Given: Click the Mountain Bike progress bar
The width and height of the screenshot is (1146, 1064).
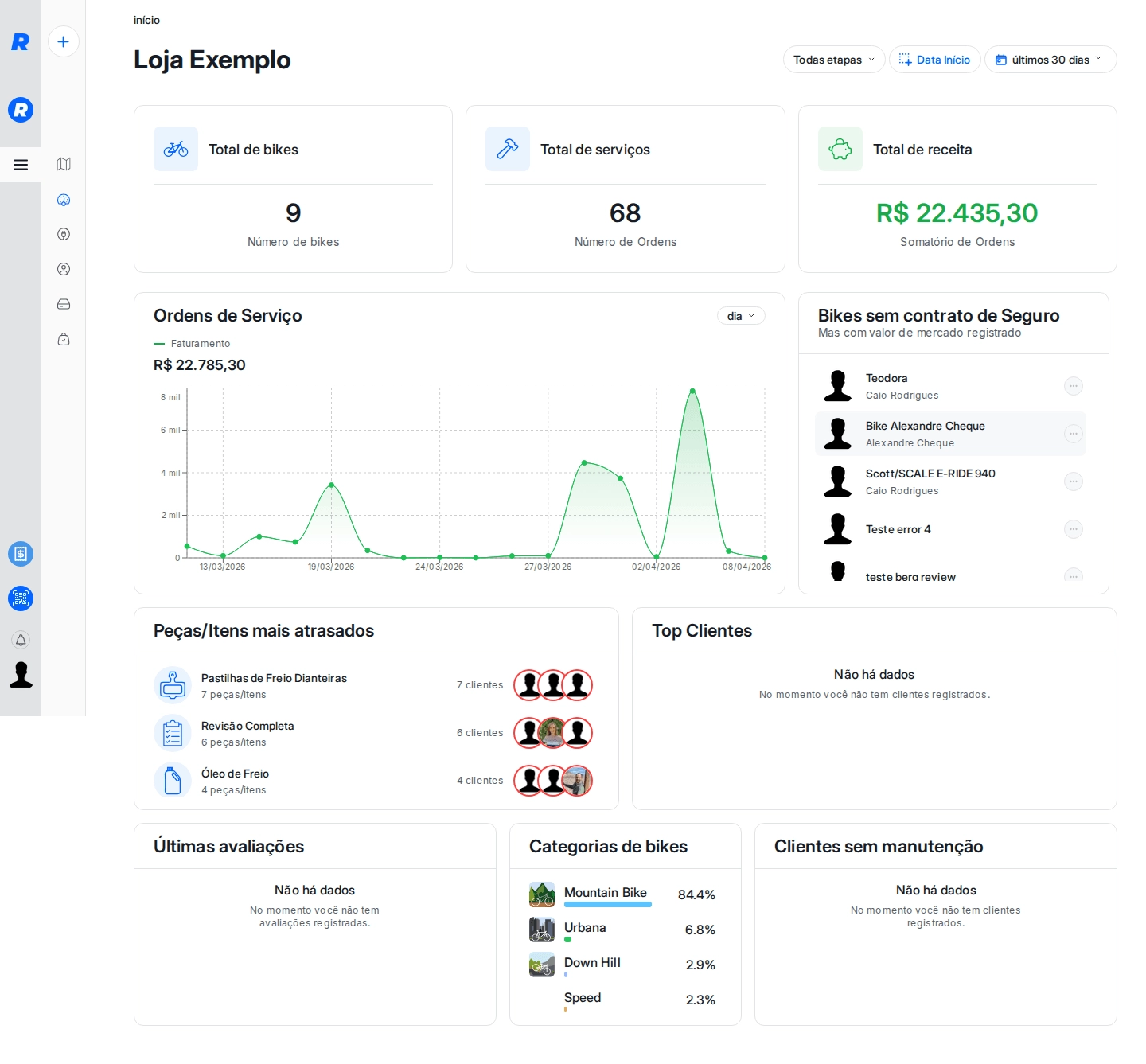Looking at the screenshot, I should pos(607,905).
